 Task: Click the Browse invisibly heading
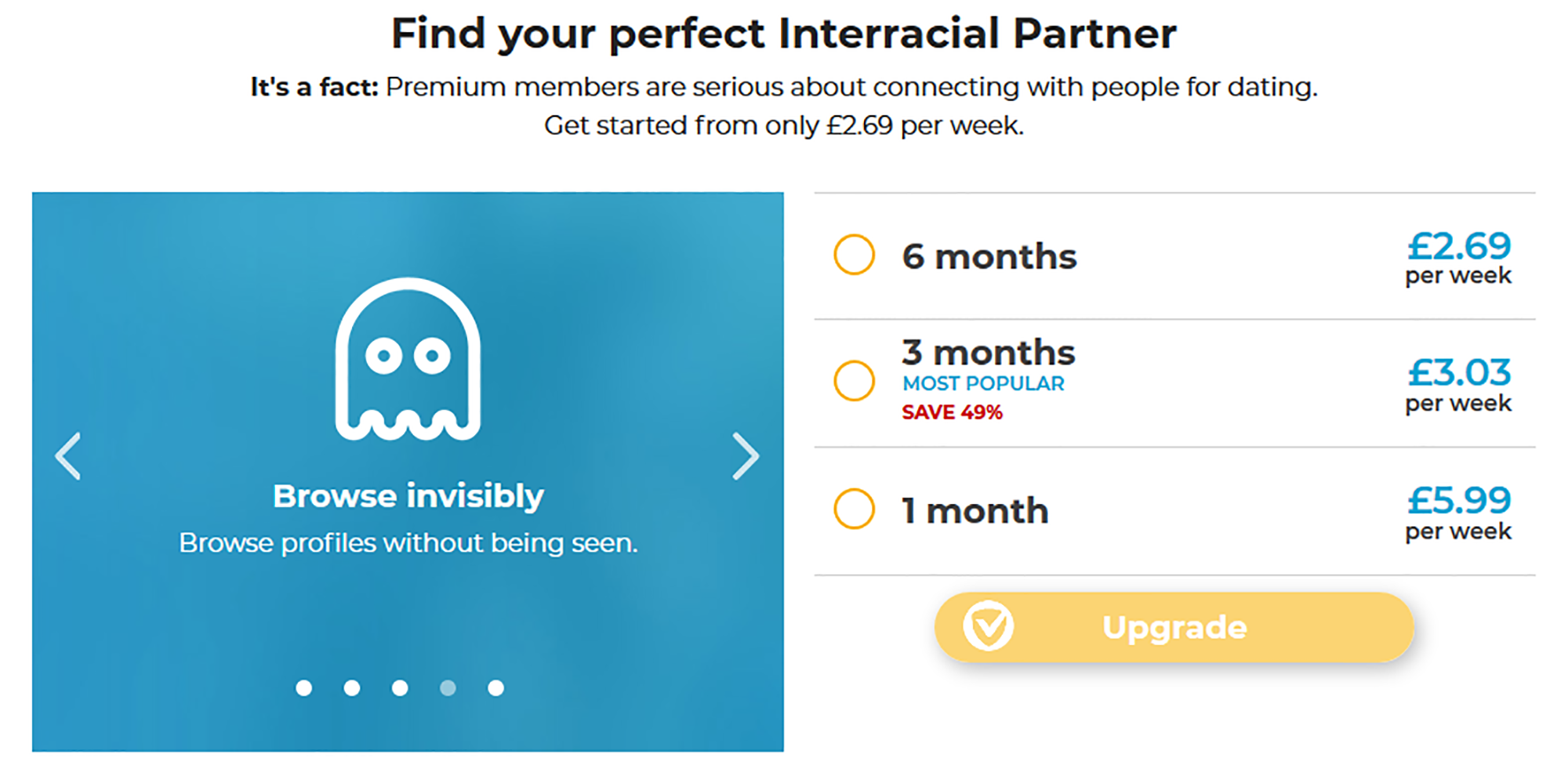408,496
